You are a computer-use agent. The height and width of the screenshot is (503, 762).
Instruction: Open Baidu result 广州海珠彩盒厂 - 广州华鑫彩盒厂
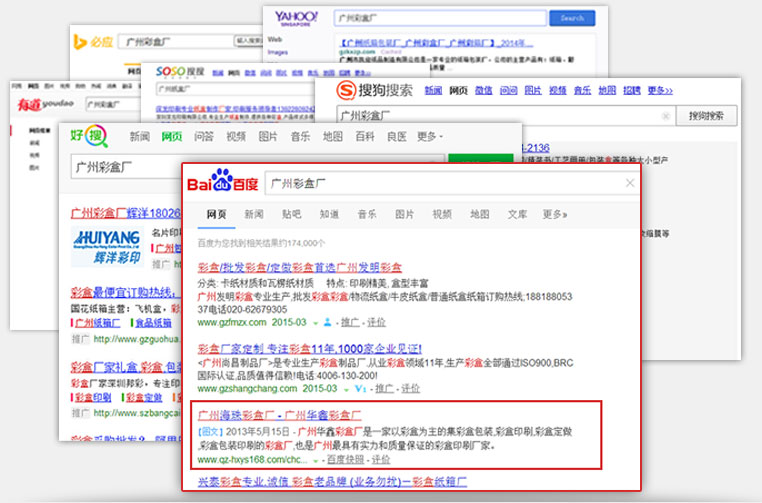279,415
